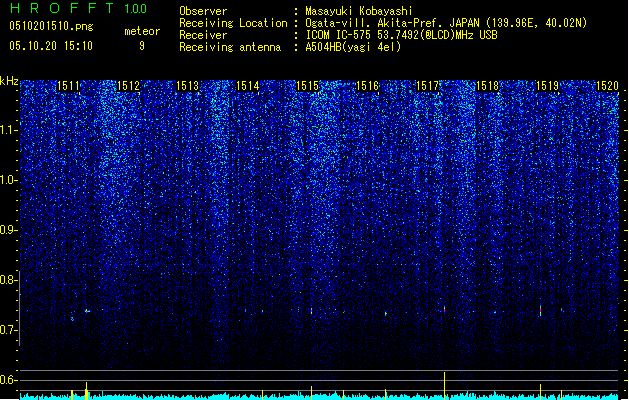Click the Receiving Location label

(x=233, y=23)
